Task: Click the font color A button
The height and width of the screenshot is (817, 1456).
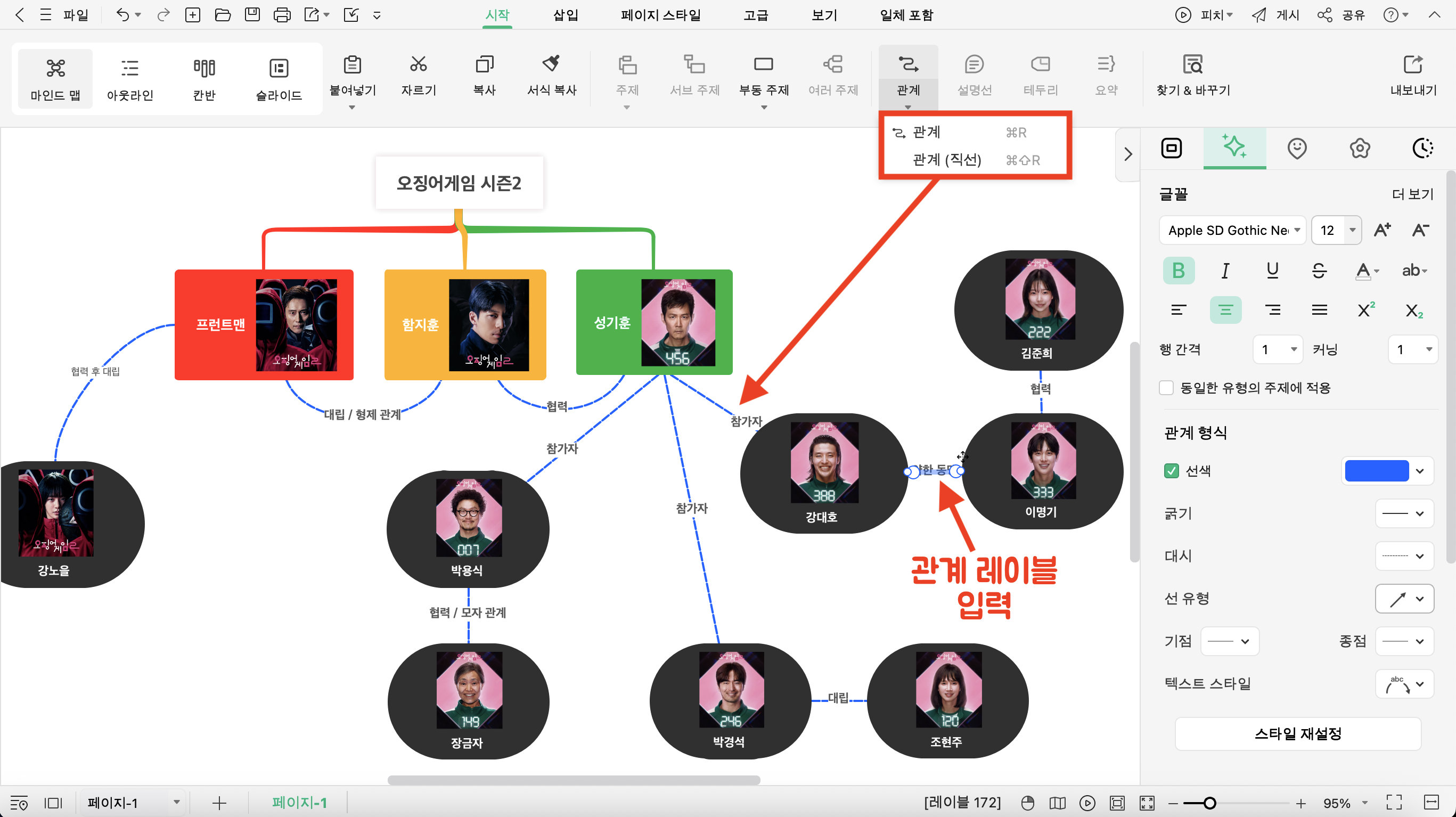Action: [x=1362, y=271]
